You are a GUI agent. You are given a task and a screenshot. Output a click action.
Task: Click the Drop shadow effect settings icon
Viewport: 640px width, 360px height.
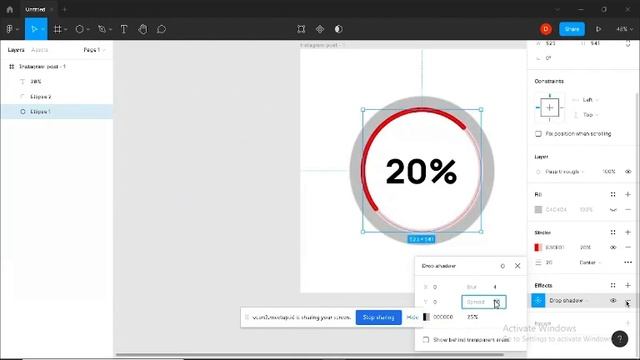pos(538,300)
